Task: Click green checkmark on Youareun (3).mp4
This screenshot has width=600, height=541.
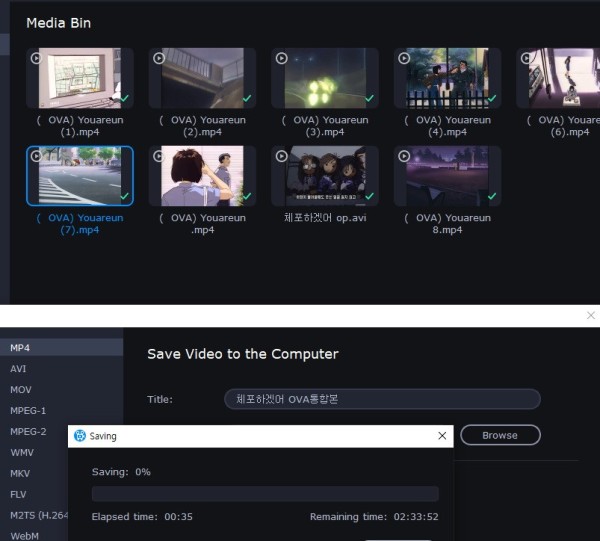Action: tap(370, 98)
